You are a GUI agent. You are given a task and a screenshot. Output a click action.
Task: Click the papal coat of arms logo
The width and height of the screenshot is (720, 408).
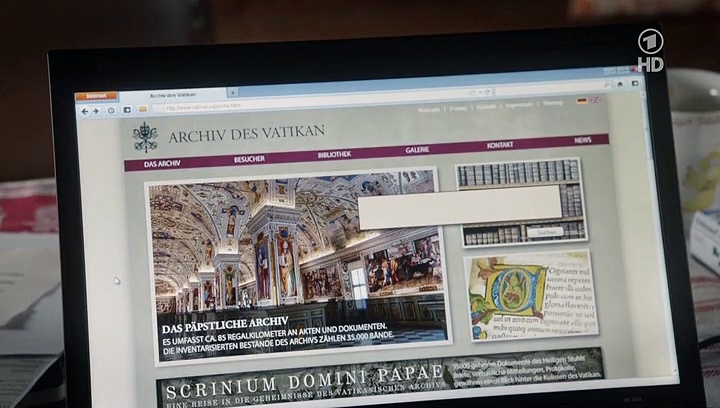[x=146, y=137]
